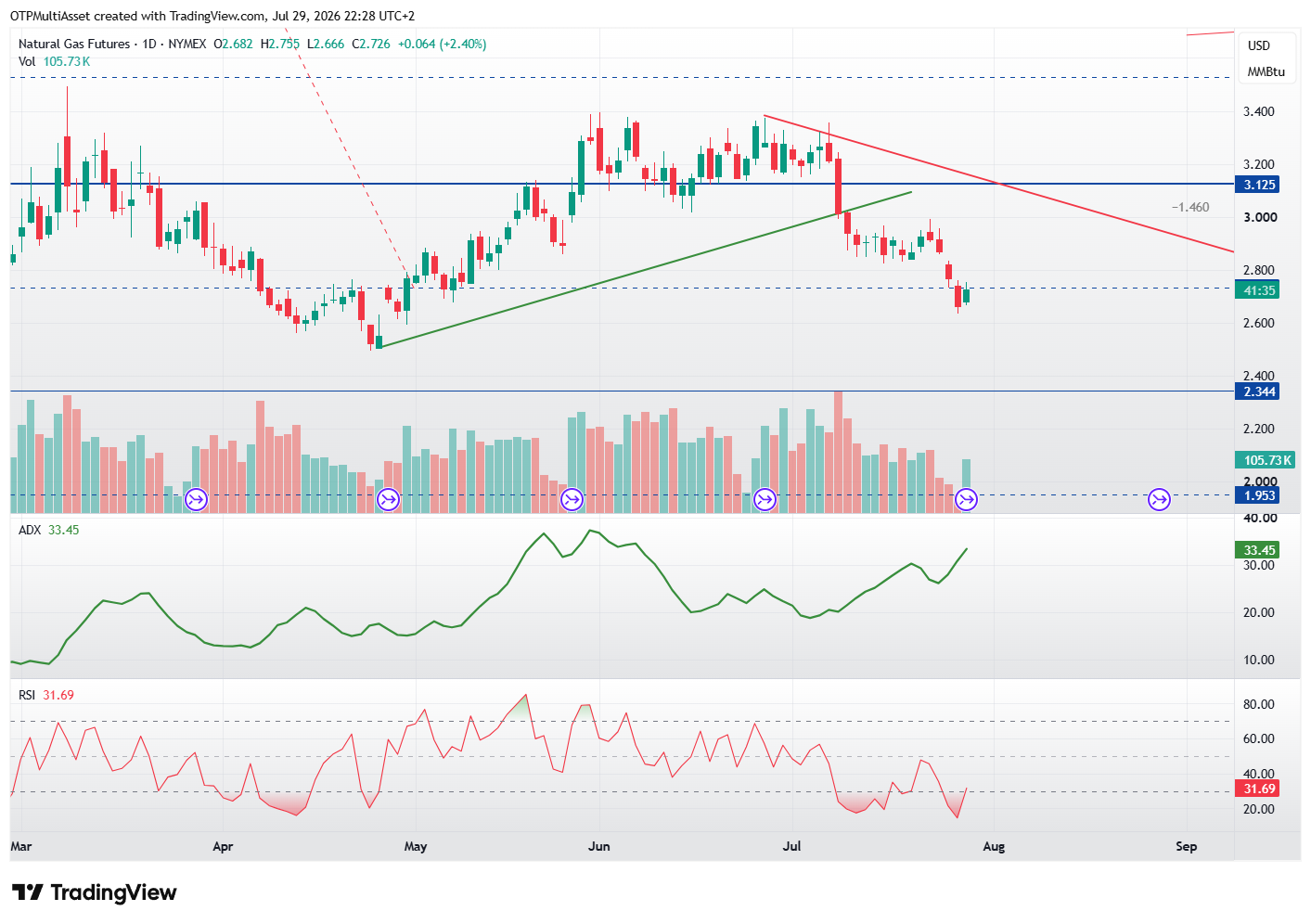The image size is (1311, 924).
Task: Click the May label on time axis
Action: [x=416, y=846]
